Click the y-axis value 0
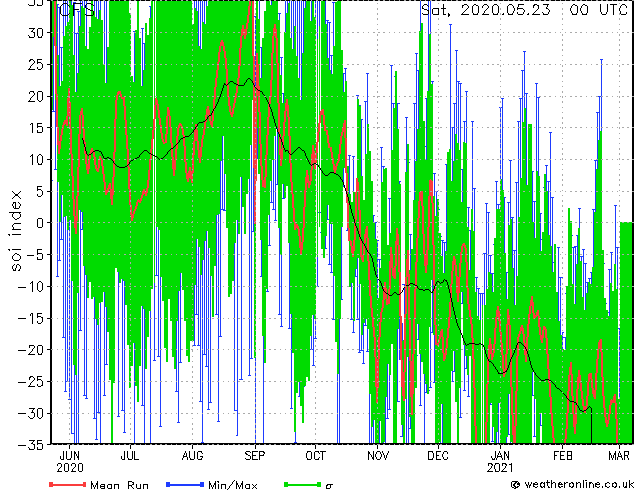Image resolution: width=634 pixels, height=490 pixels. coord(39,223)
